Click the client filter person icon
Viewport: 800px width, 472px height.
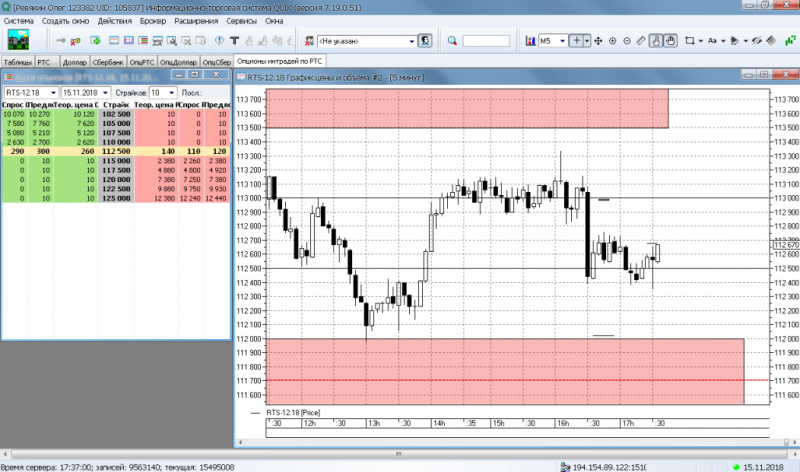(309, 41)
